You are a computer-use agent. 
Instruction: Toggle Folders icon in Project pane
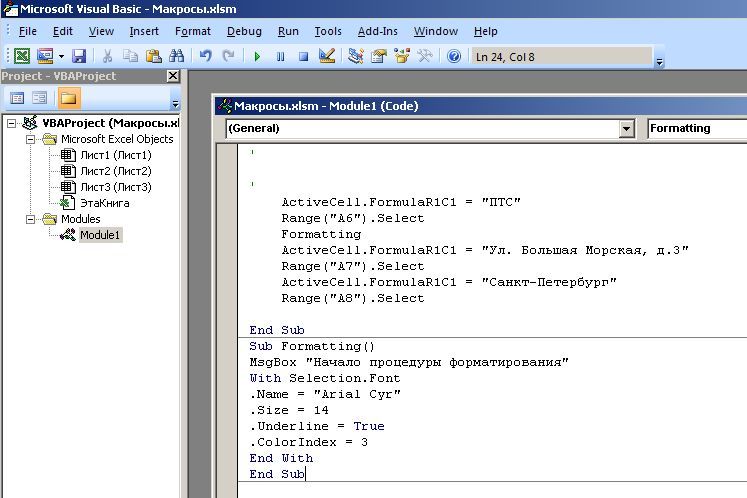click(x=68, y=98)
